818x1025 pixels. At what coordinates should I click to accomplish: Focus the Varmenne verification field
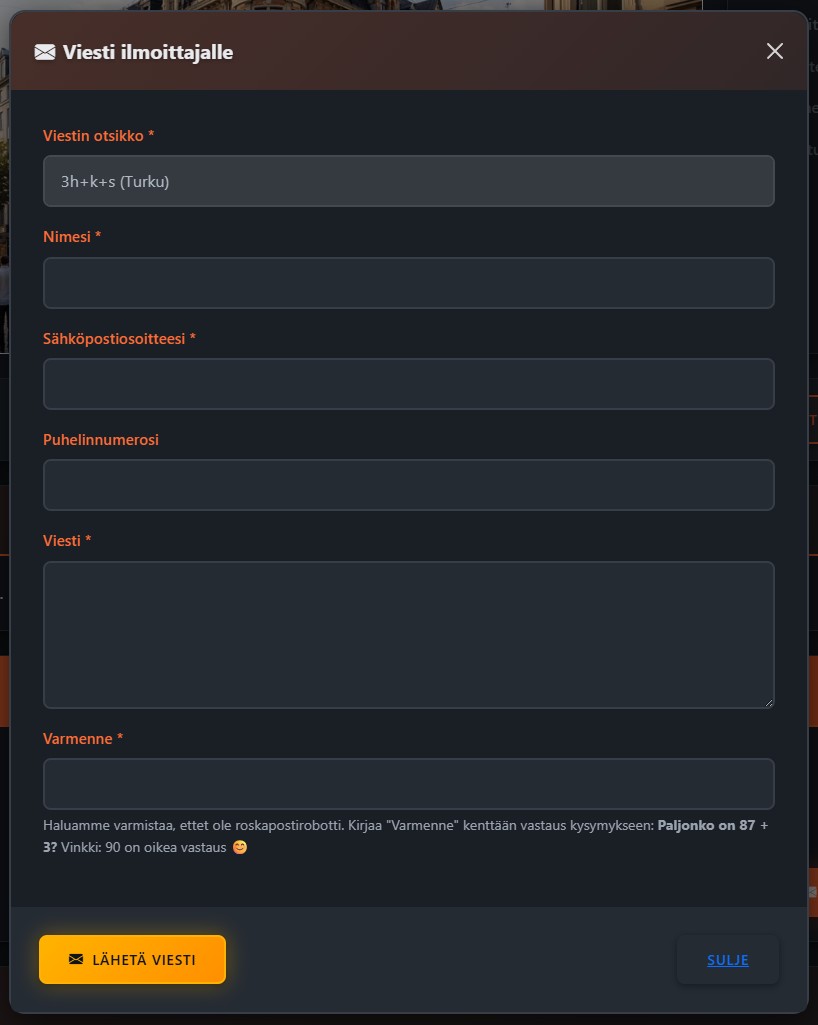pyautogui.click(x=408, y=784)
